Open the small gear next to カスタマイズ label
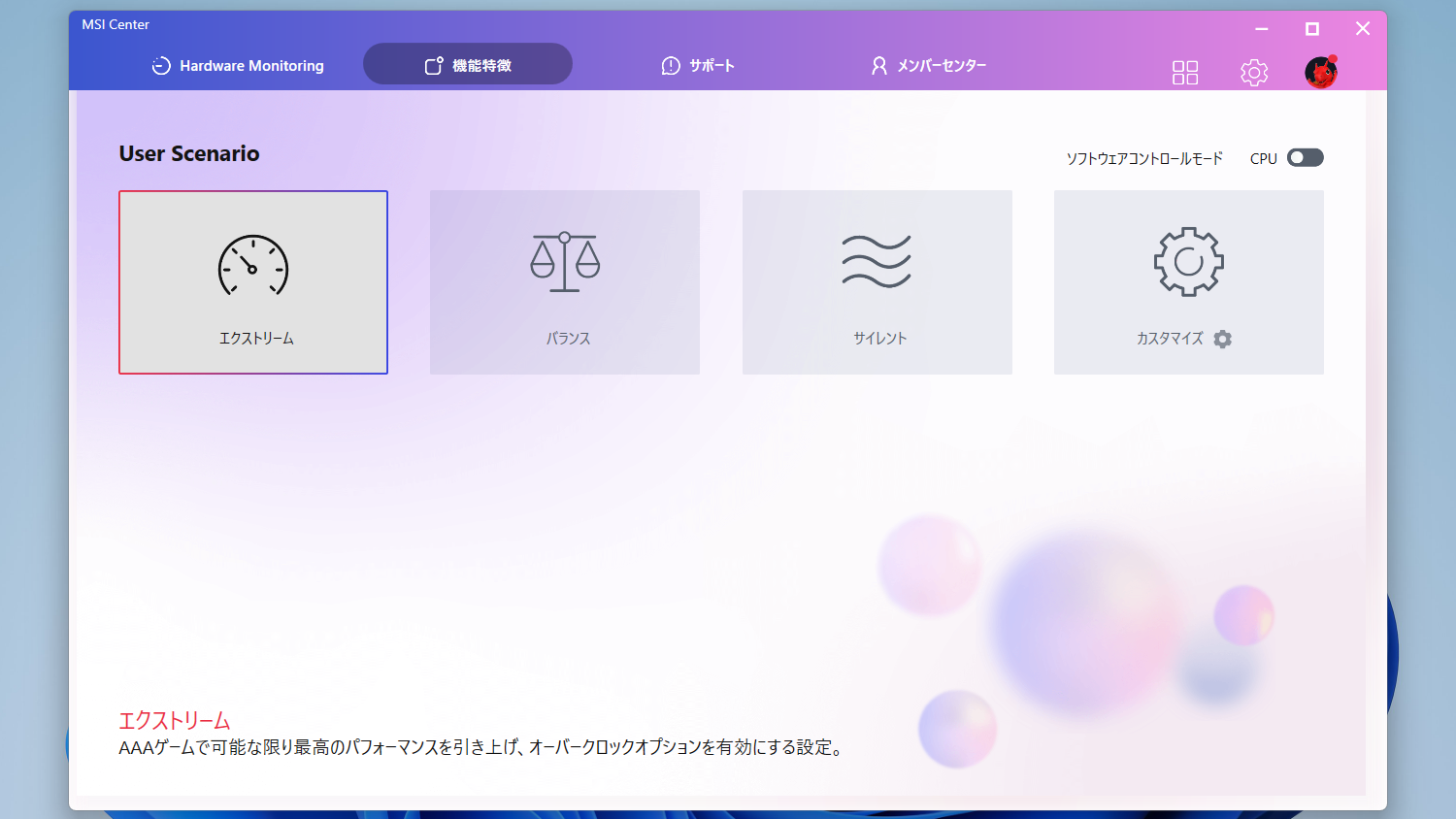 pyautogui.click(x=1223, y=339)
